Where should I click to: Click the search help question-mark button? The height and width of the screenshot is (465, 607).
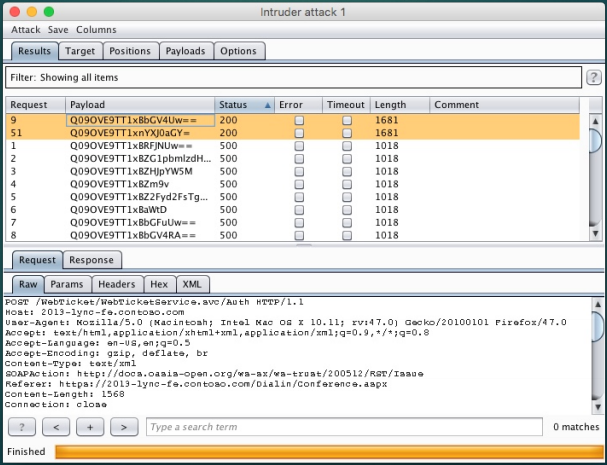pyautogui.click(x=22, y=427)
